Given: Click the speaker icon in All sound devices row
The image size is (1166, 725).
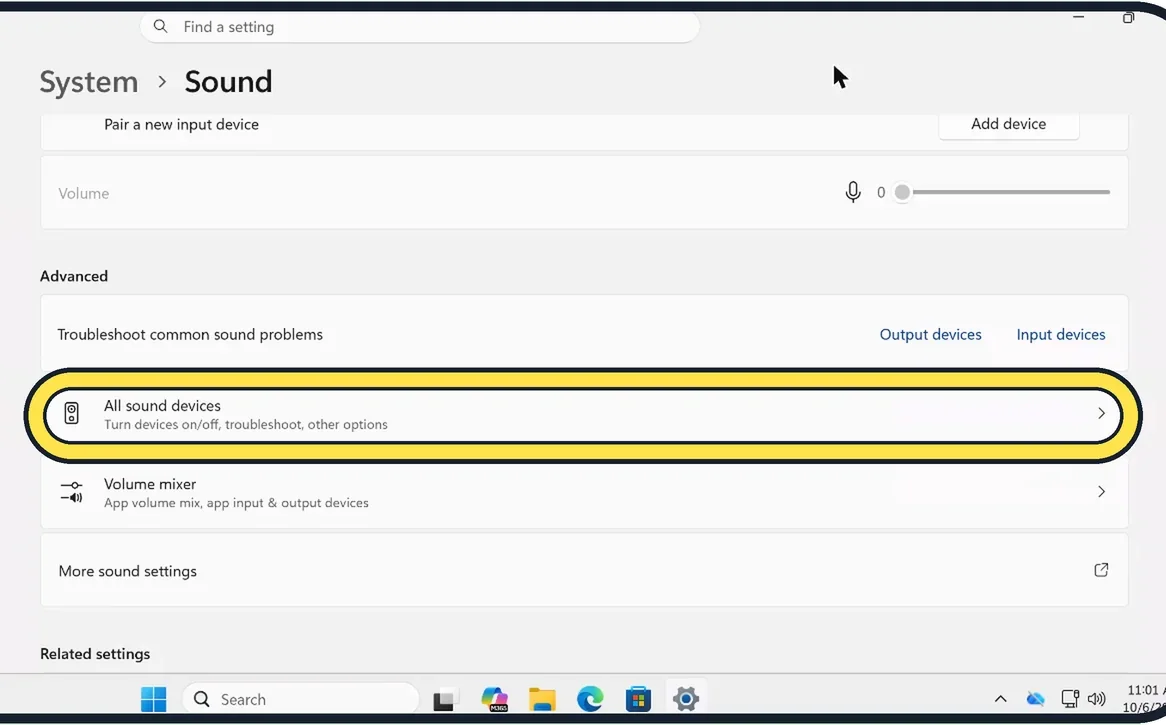Looking at the screenshot, I should (x=71, y=413).
